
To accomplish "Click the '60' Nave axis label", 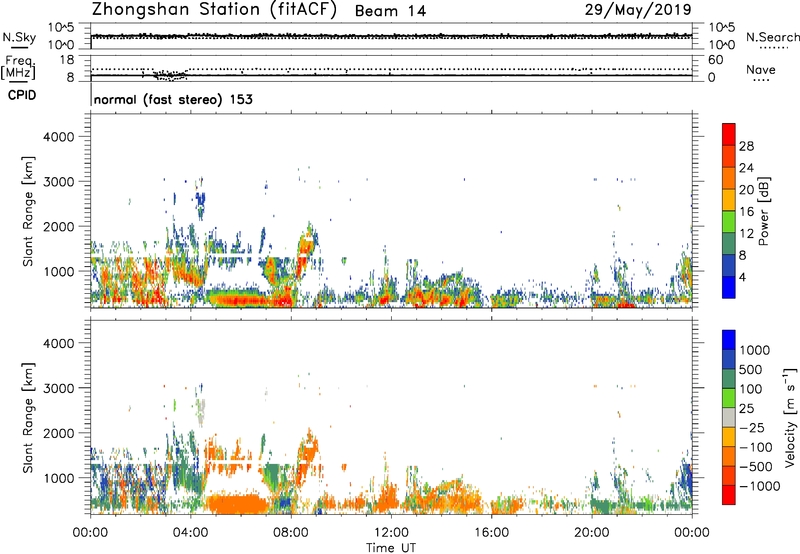I will tap(715, 60).
